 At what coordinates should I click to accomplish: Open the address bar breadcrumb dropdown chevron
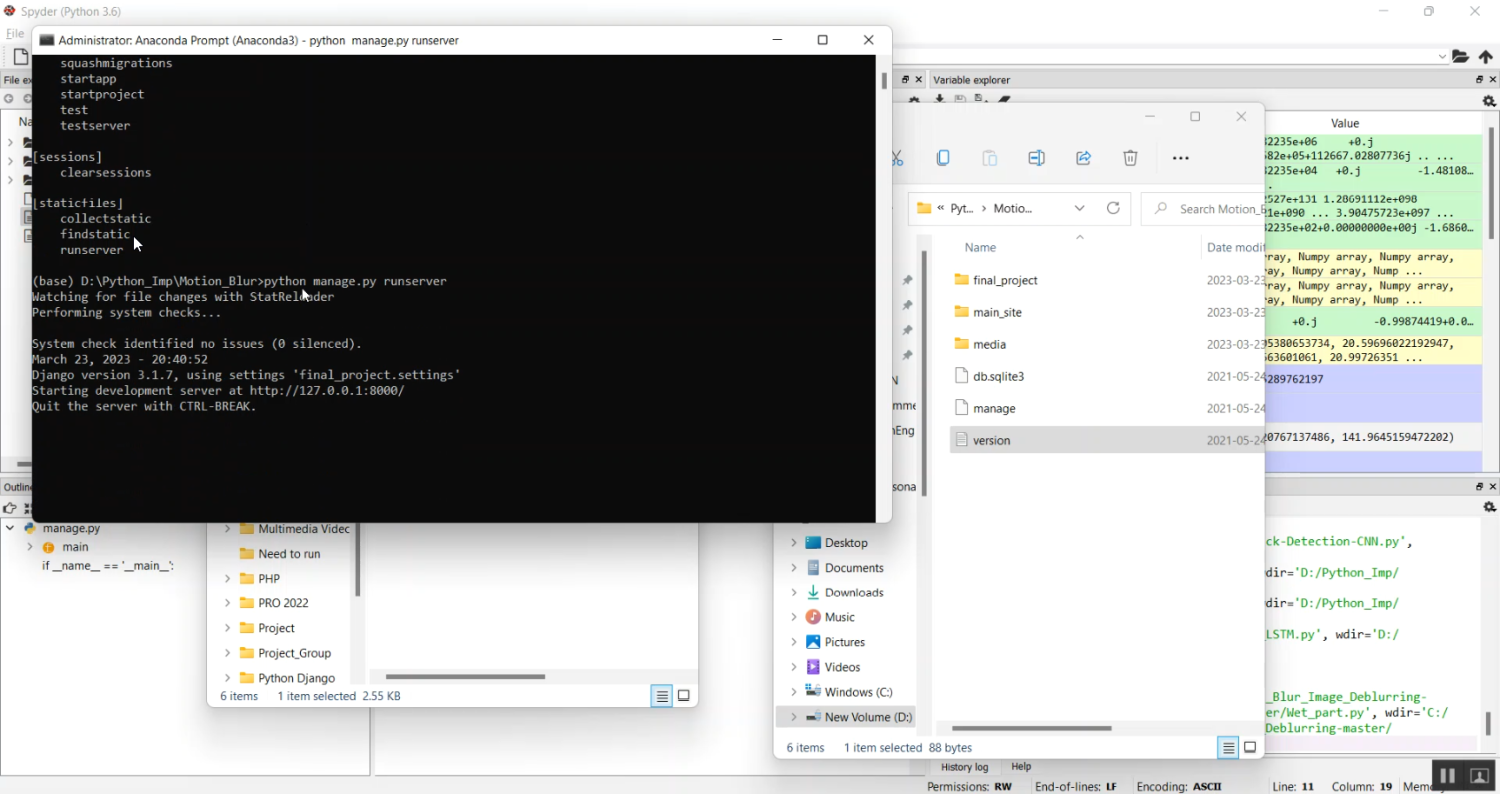pyautogui.click(x=1080, y=208)
